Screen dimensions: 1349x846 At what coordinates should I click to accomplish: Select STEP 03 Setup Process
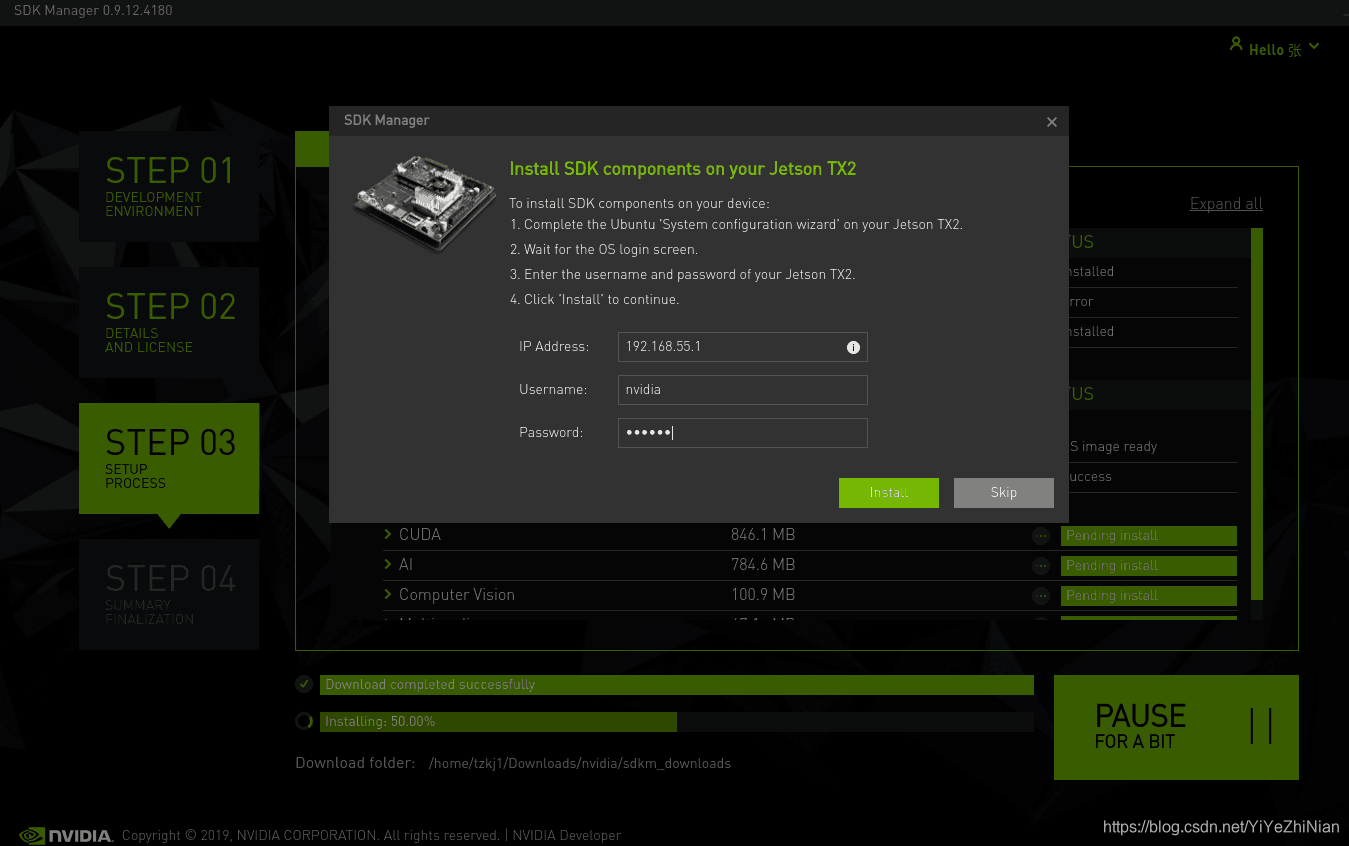169,459
